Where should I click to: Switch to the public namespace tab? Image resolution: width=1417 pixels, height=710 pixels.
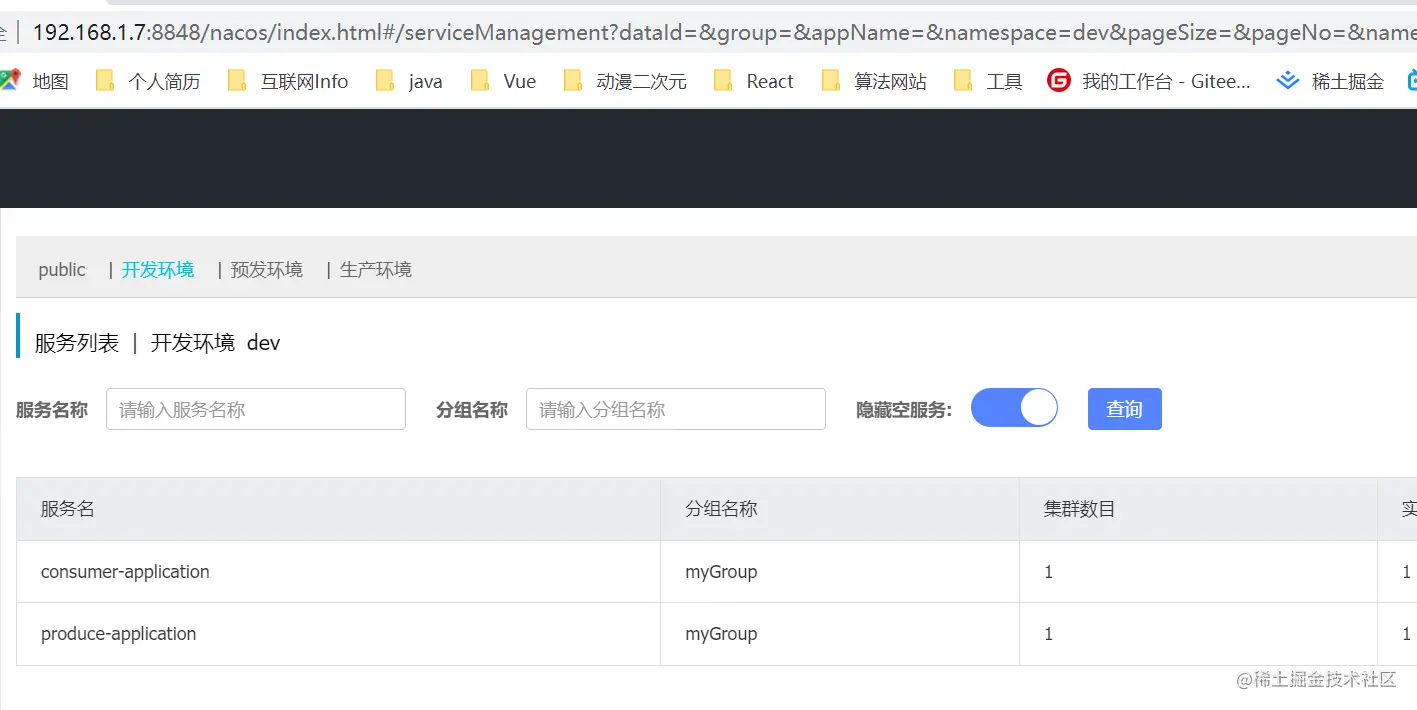(62, 269)
